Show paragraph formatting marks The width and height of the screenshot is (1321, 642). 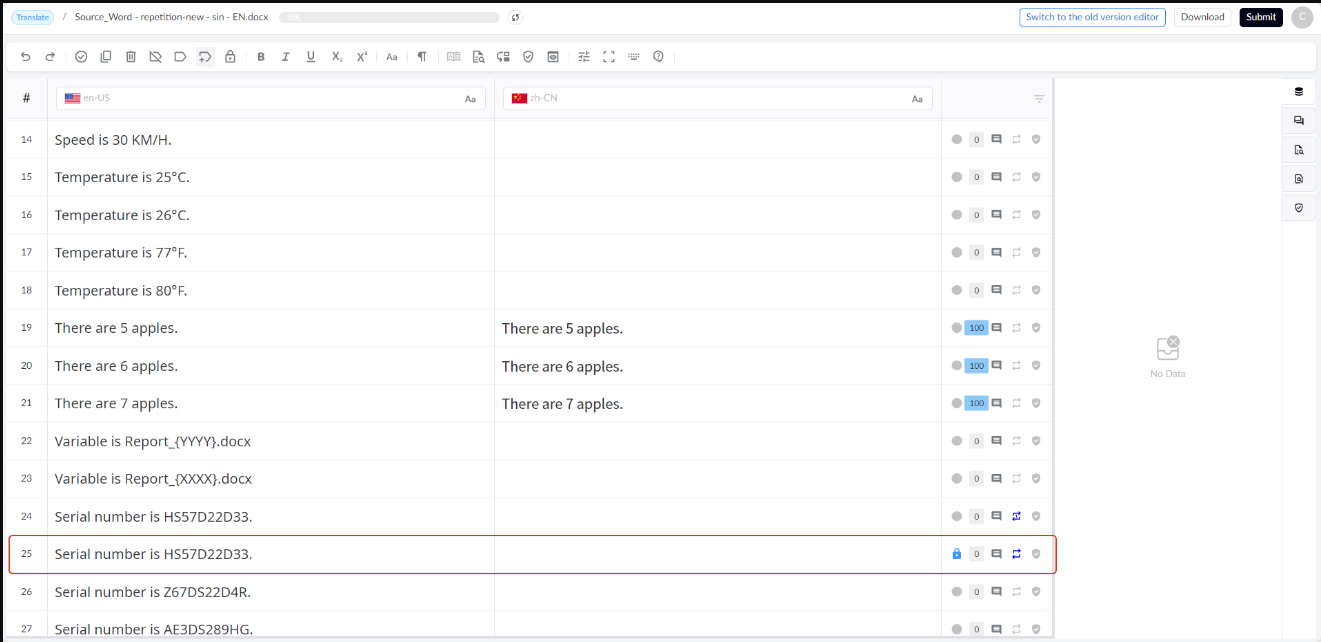(422, 57)
